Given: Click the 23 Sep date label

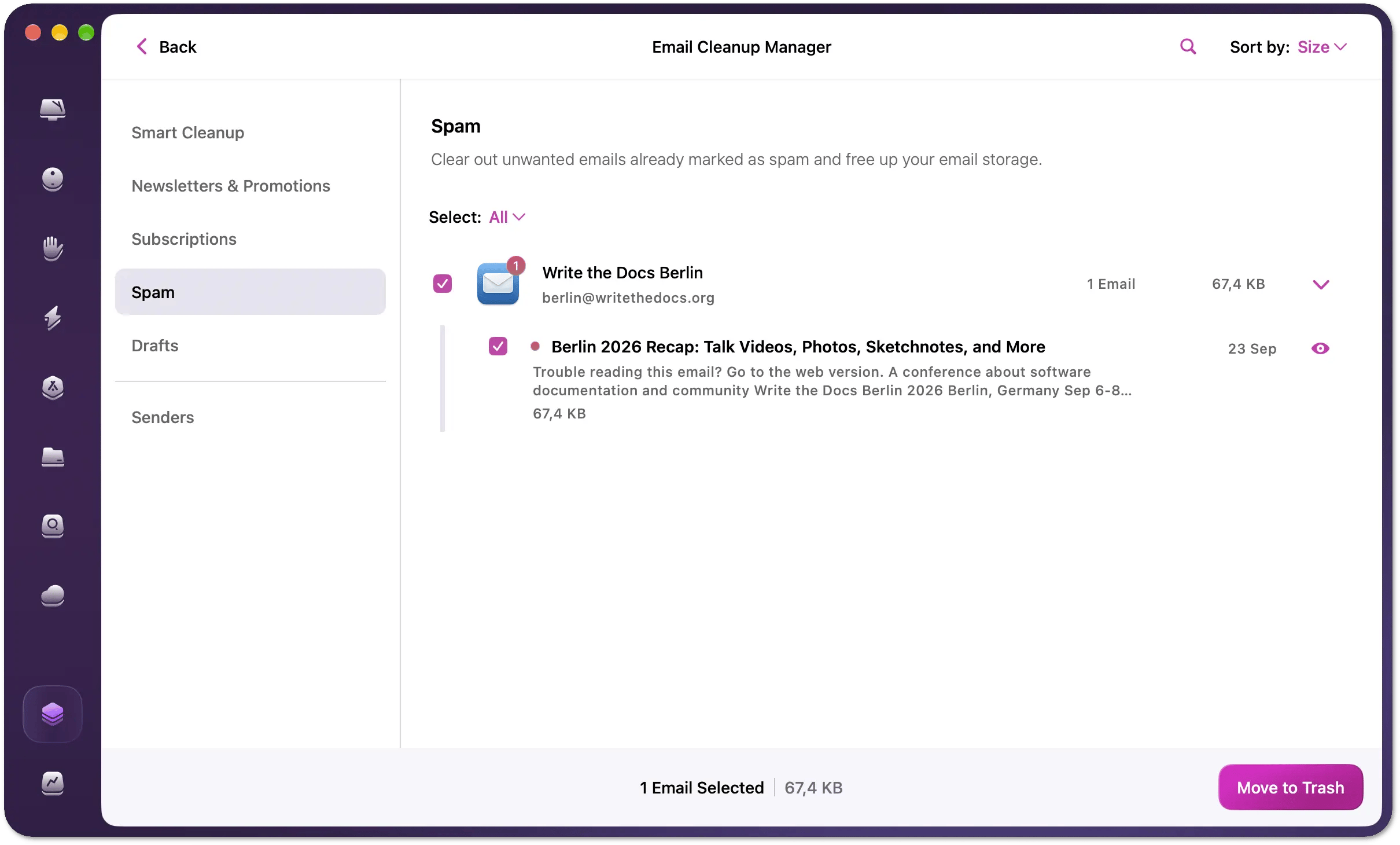Looking at the screenshot, I should click(1252, 348).
